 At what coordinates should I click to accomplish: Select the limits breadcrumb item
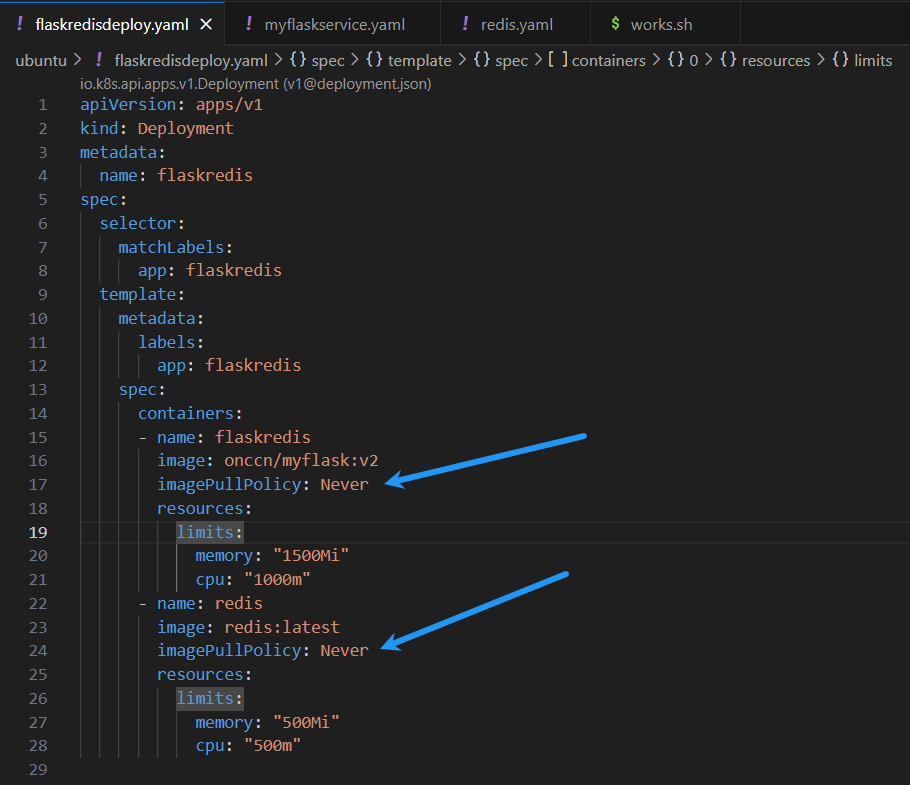(x=873, y=60)
